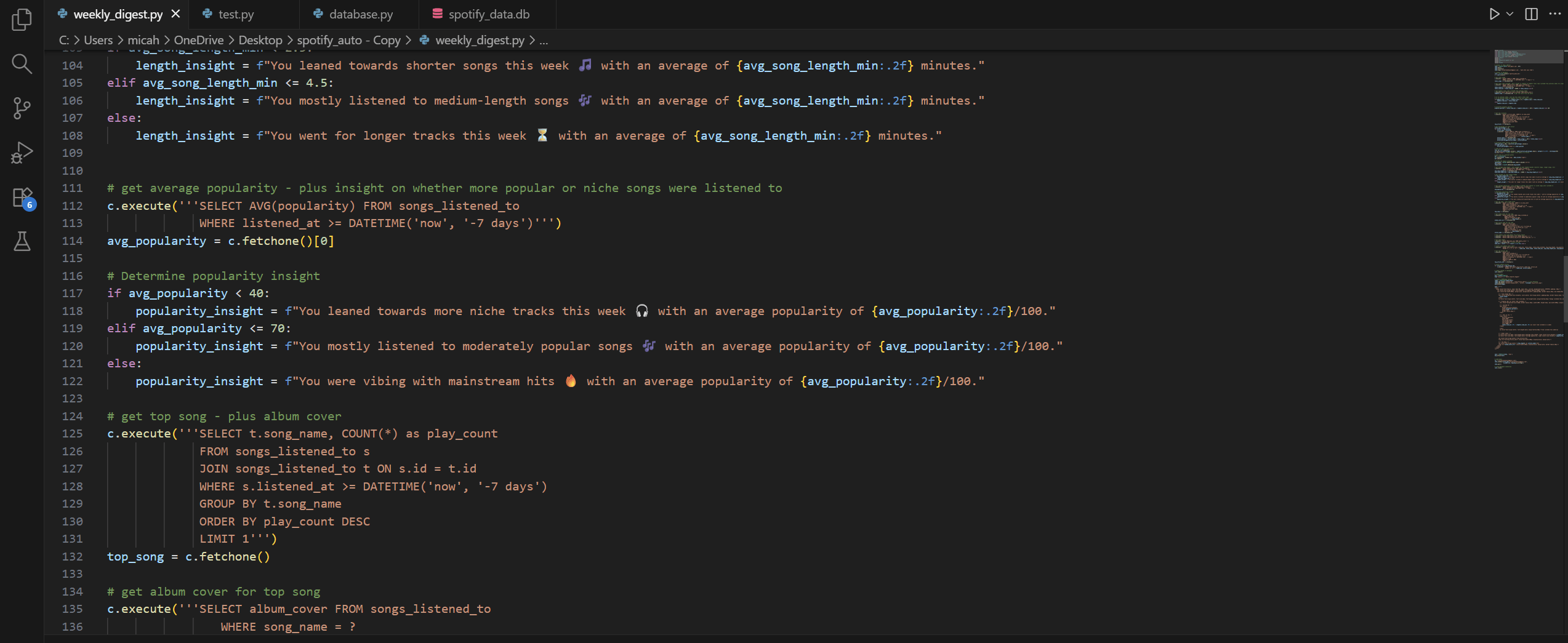1568x643 pixels.
Task: Click 'ORDER BY play_count DESC' on line 130
Action: (x=284, y=521)
